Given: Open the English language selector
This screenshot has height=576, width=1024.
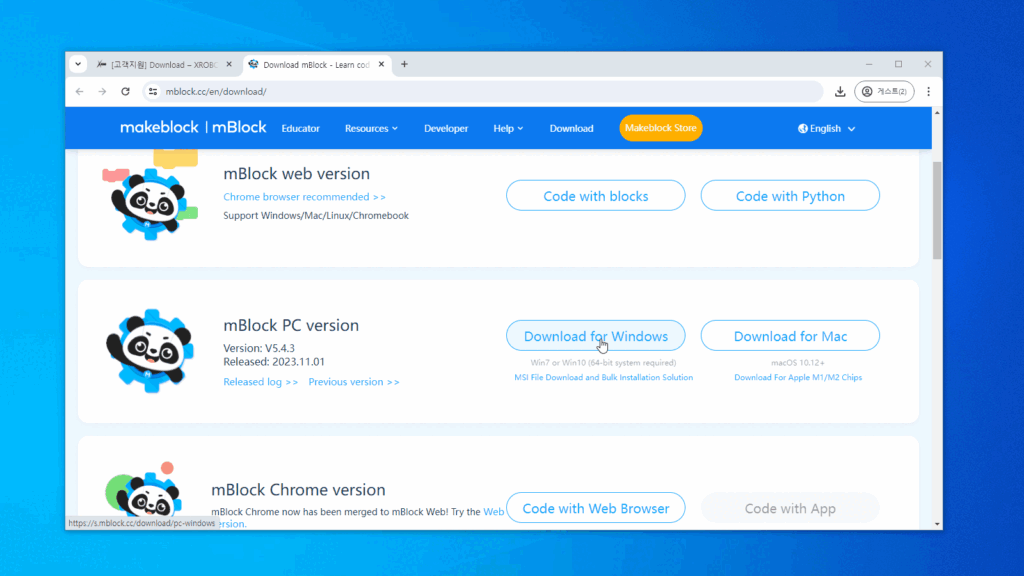Looking at the screenshot, I should [x=827, y=128].
